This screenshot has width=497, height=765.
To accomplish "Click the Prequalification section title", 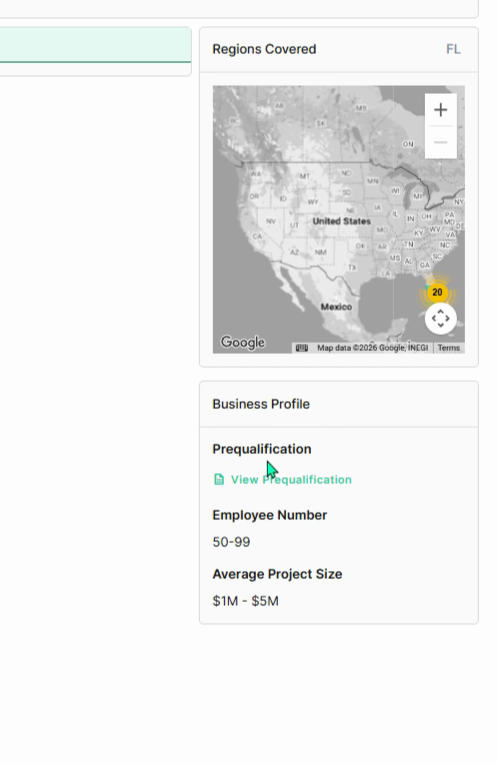I will [262, 449].
